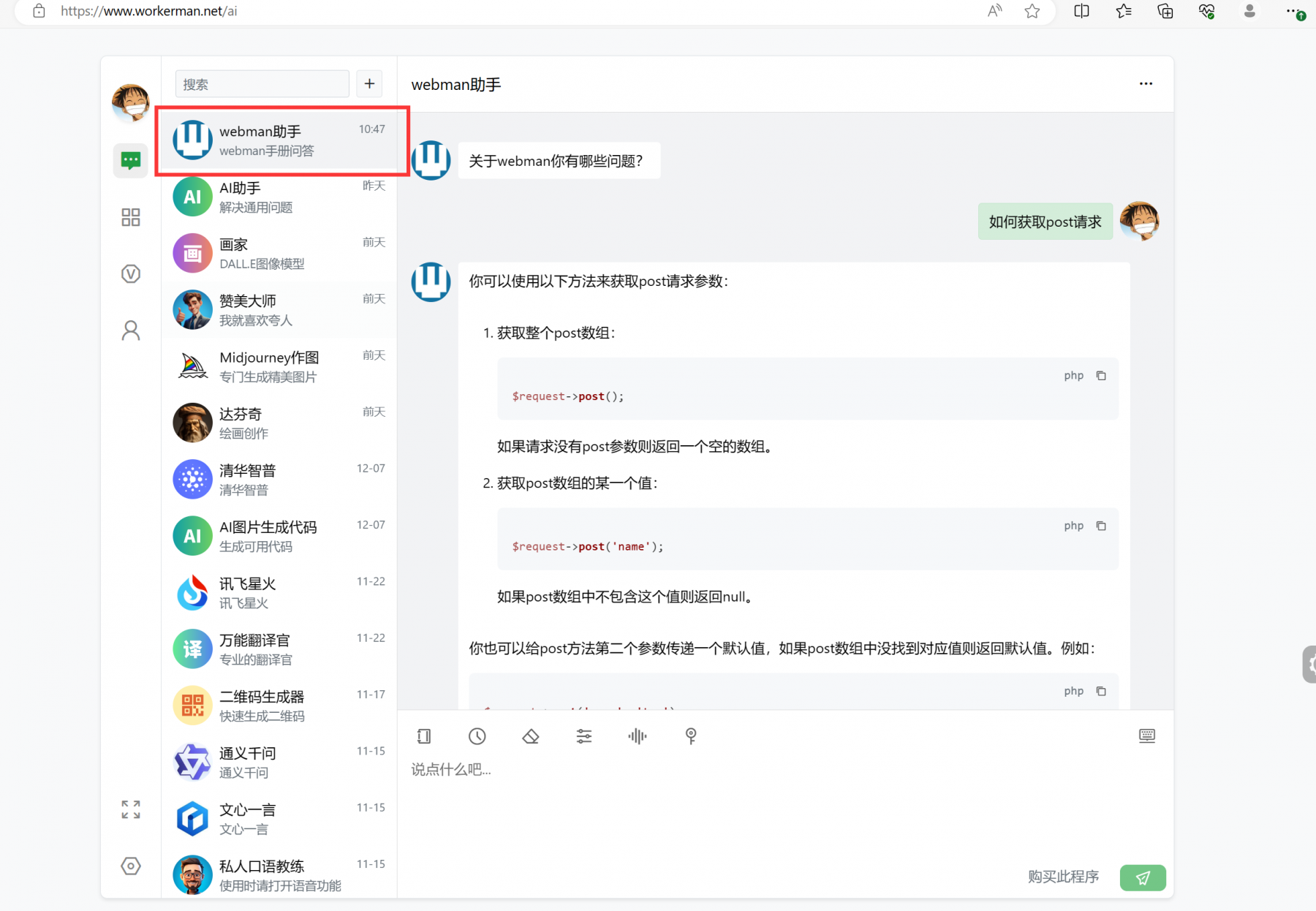
Task: Open browser favorites list icon
Action: click(1124, 11)
